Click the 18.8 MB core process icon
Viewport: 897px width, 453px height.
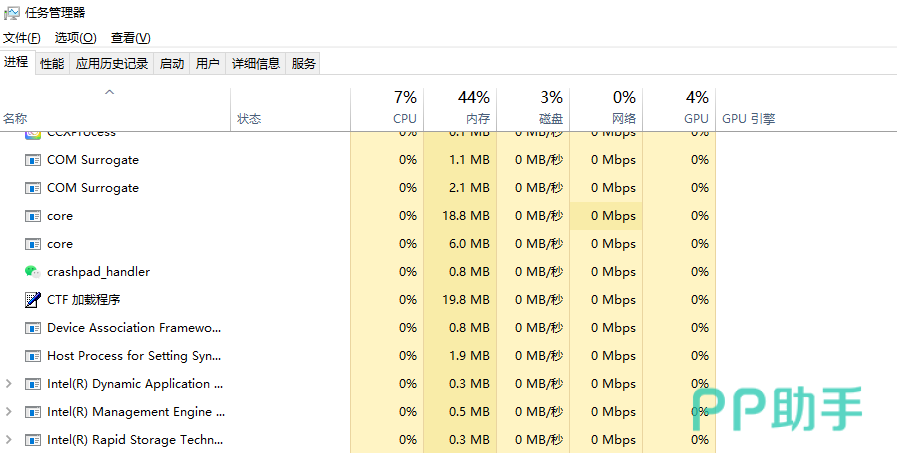point(32,216)
